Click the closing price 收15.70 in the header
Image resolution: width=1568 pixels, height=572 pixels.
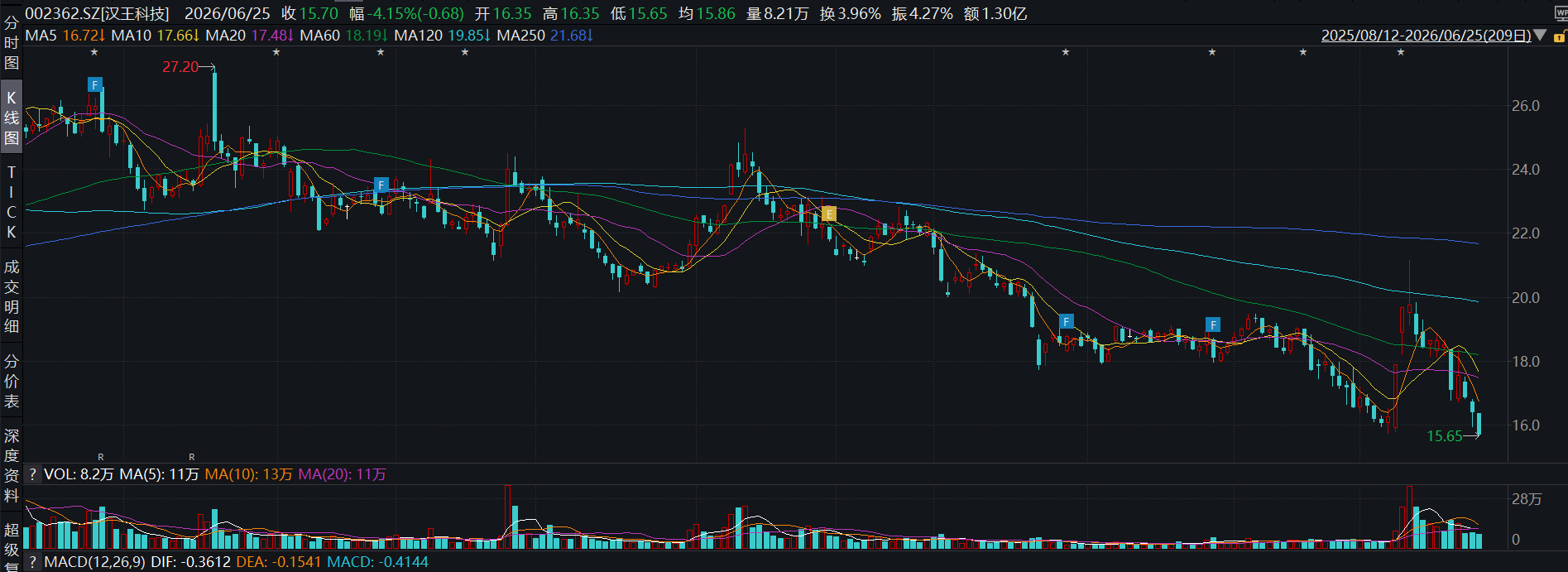(310, 13)
